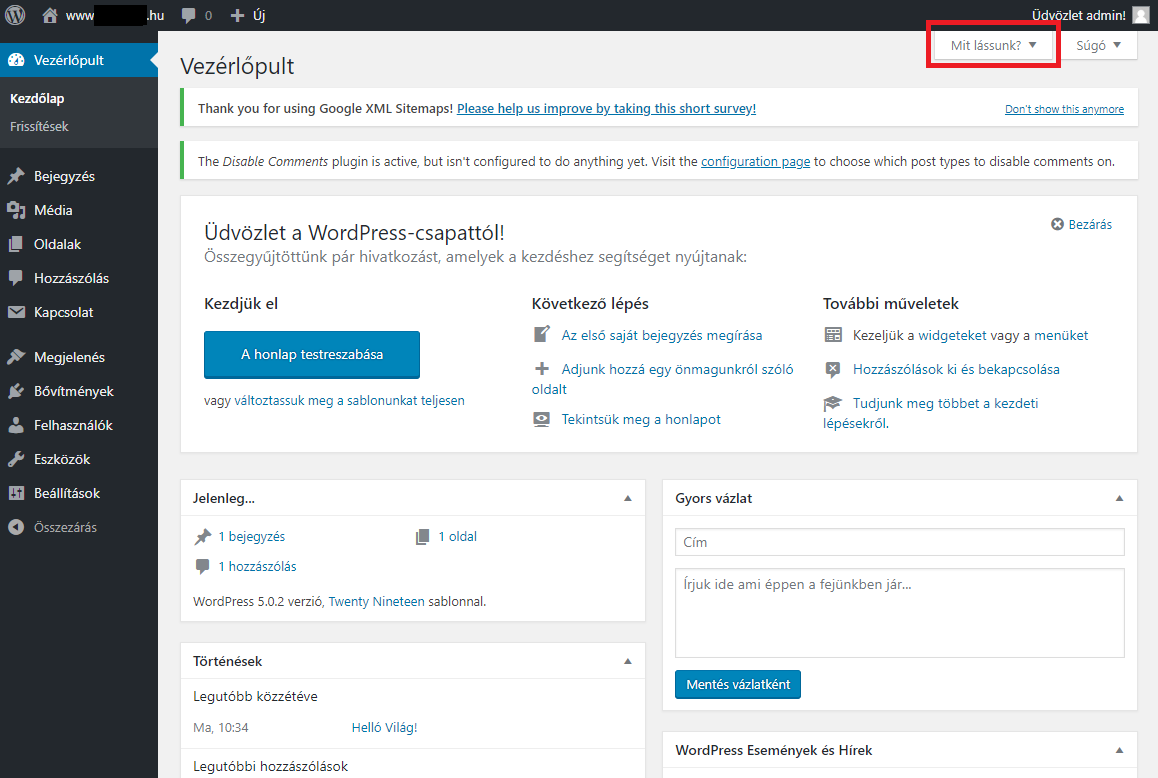
Task: Click the Üdvözlet admin! account text
Action: coord(1079,16)
